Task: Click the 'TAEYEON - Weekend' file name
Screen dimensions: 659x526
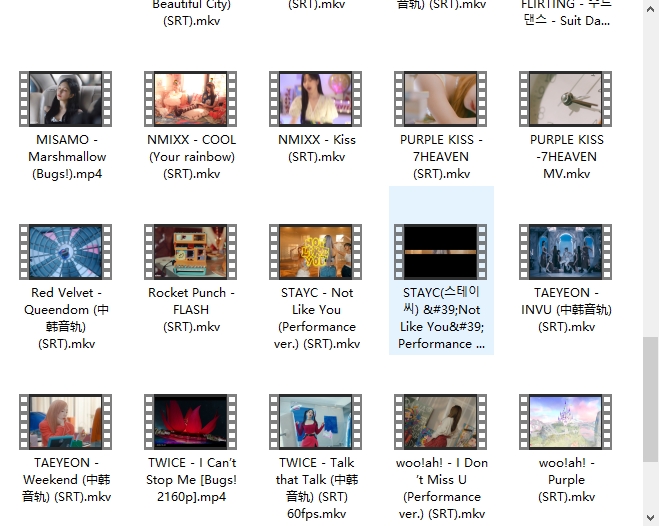Action: tap(66, 480)
